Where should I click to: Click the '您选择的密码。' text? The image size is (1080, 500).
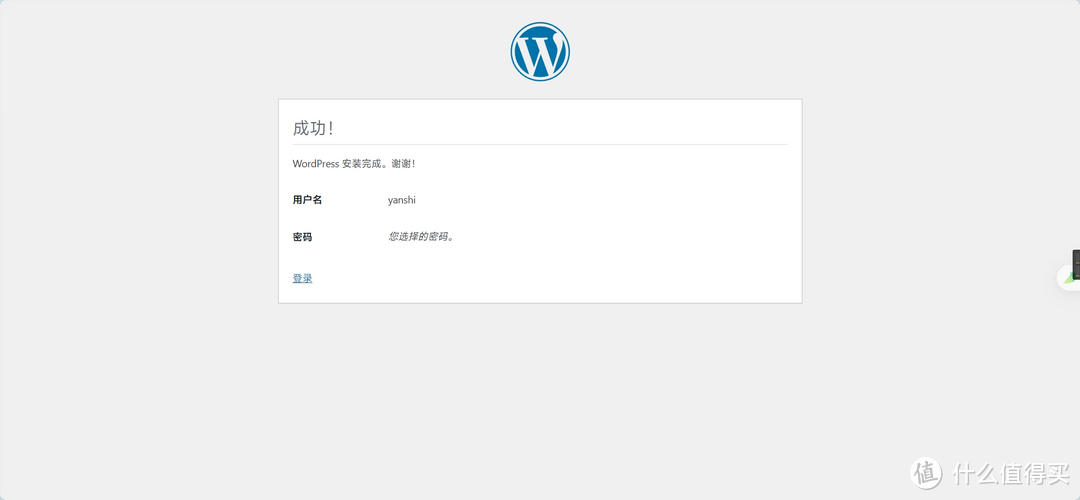point(422,237)
